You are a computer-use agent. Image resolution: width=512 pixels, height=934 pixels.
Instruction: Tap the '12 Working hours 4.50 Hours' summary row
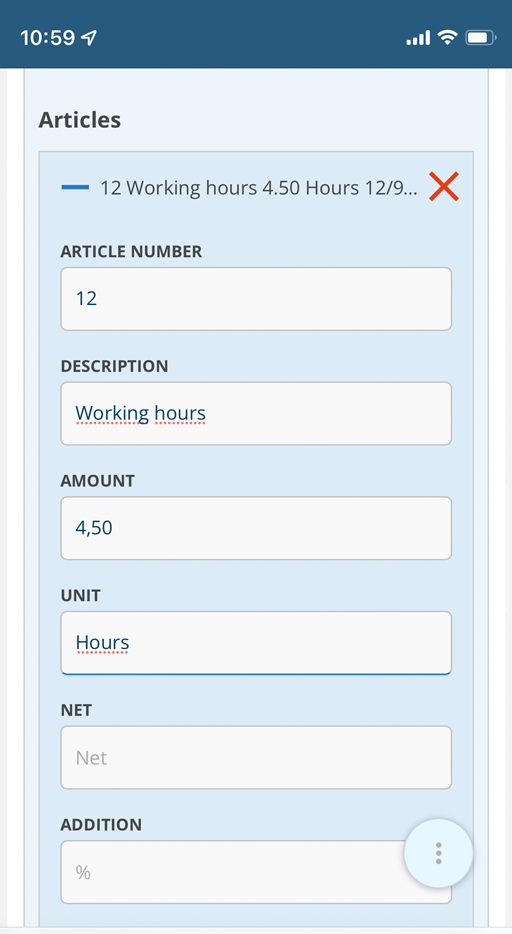[258, 188]
